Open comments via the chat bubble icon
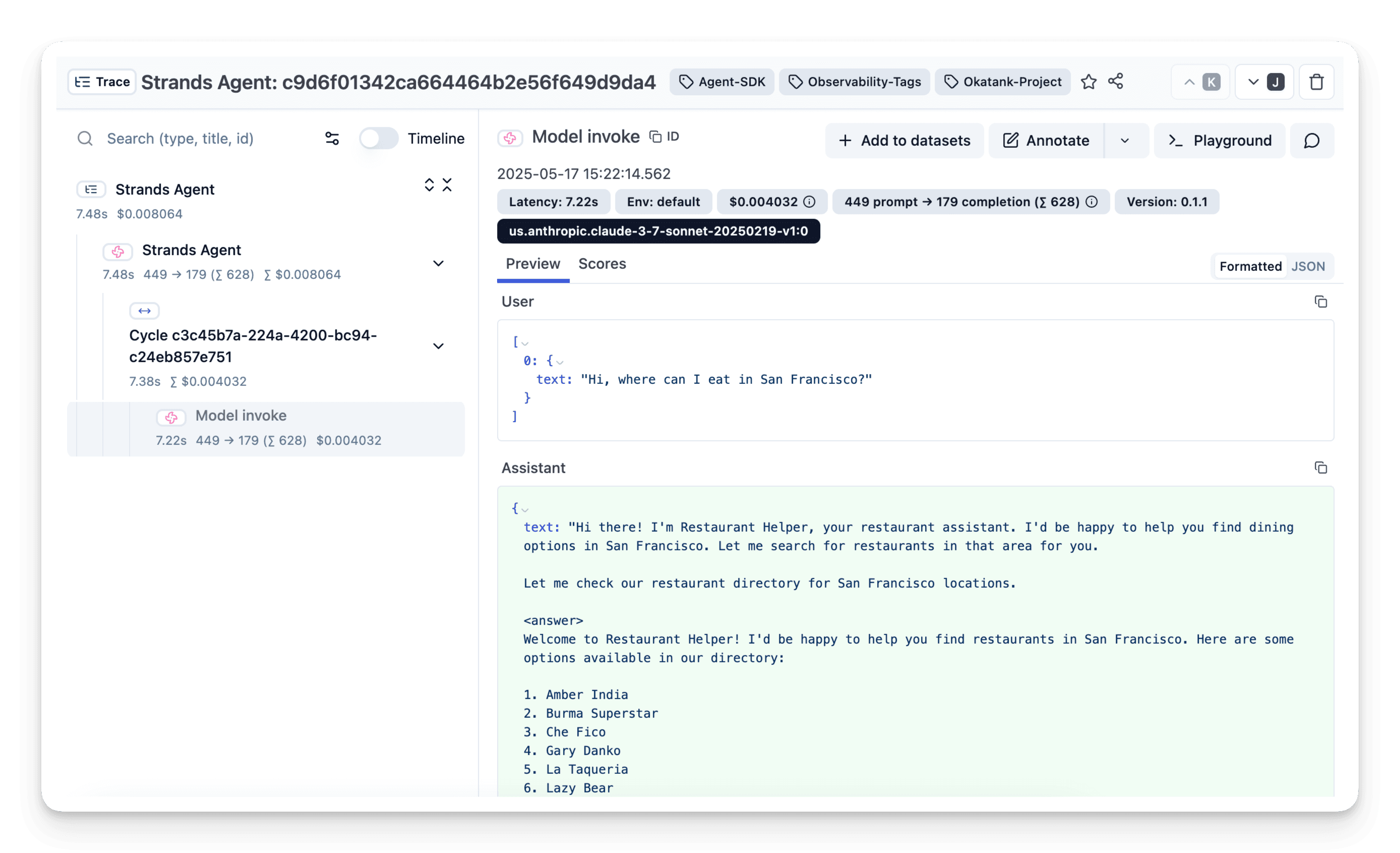1400x853 pixels. click(1312, 140)
